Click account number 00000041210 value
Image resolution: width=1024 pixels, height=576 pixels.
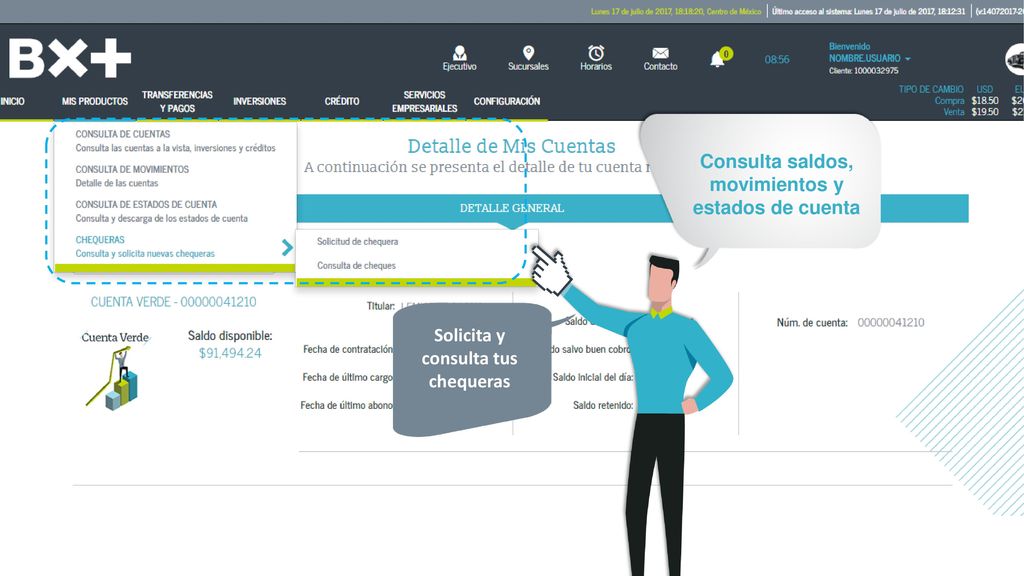point(891,323)
